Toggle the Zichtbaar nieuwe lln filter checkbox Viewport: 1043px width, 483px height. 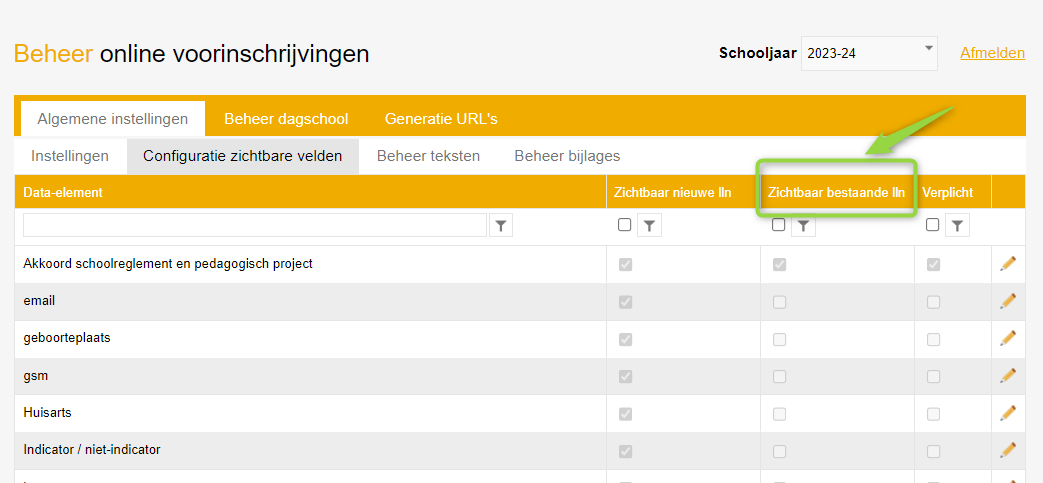pos(625,225)
